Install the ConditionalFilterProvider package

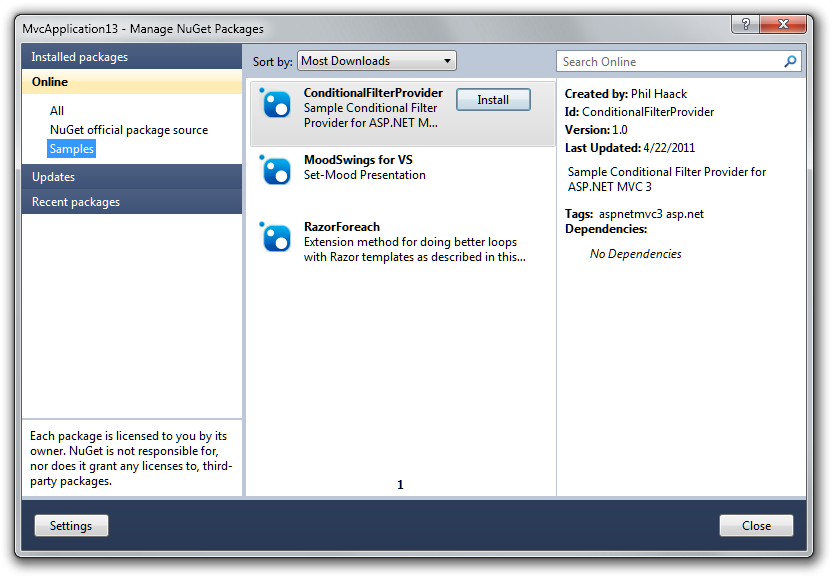tap(493, 100)
